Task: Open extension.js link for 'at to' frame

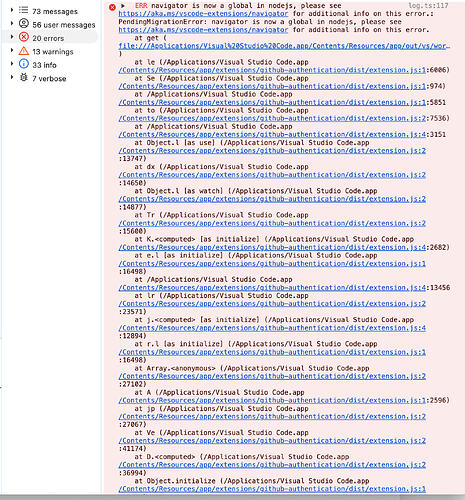Action: click(x=272, y=118)
